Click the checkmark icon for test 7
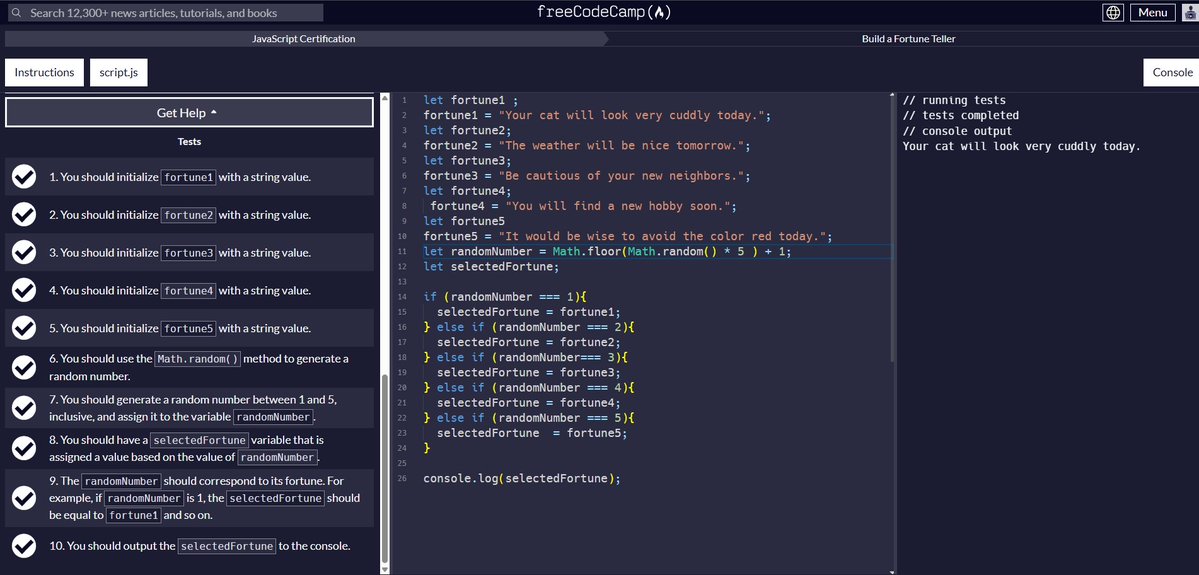The image size is (1199, 575). (x=24, y=408)
